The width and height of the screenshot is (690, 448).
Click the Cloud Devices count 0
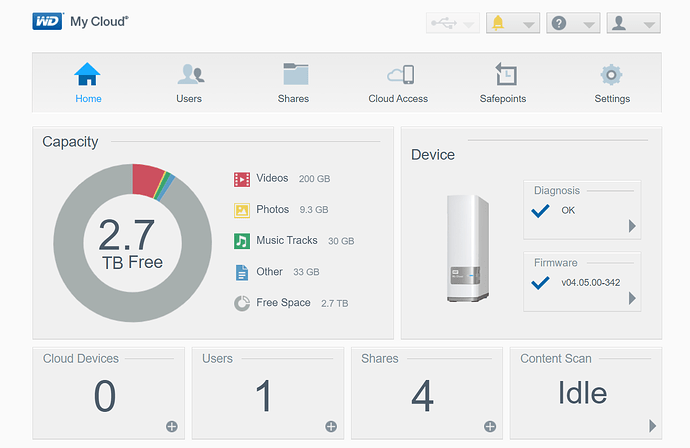tap(105, 396)
